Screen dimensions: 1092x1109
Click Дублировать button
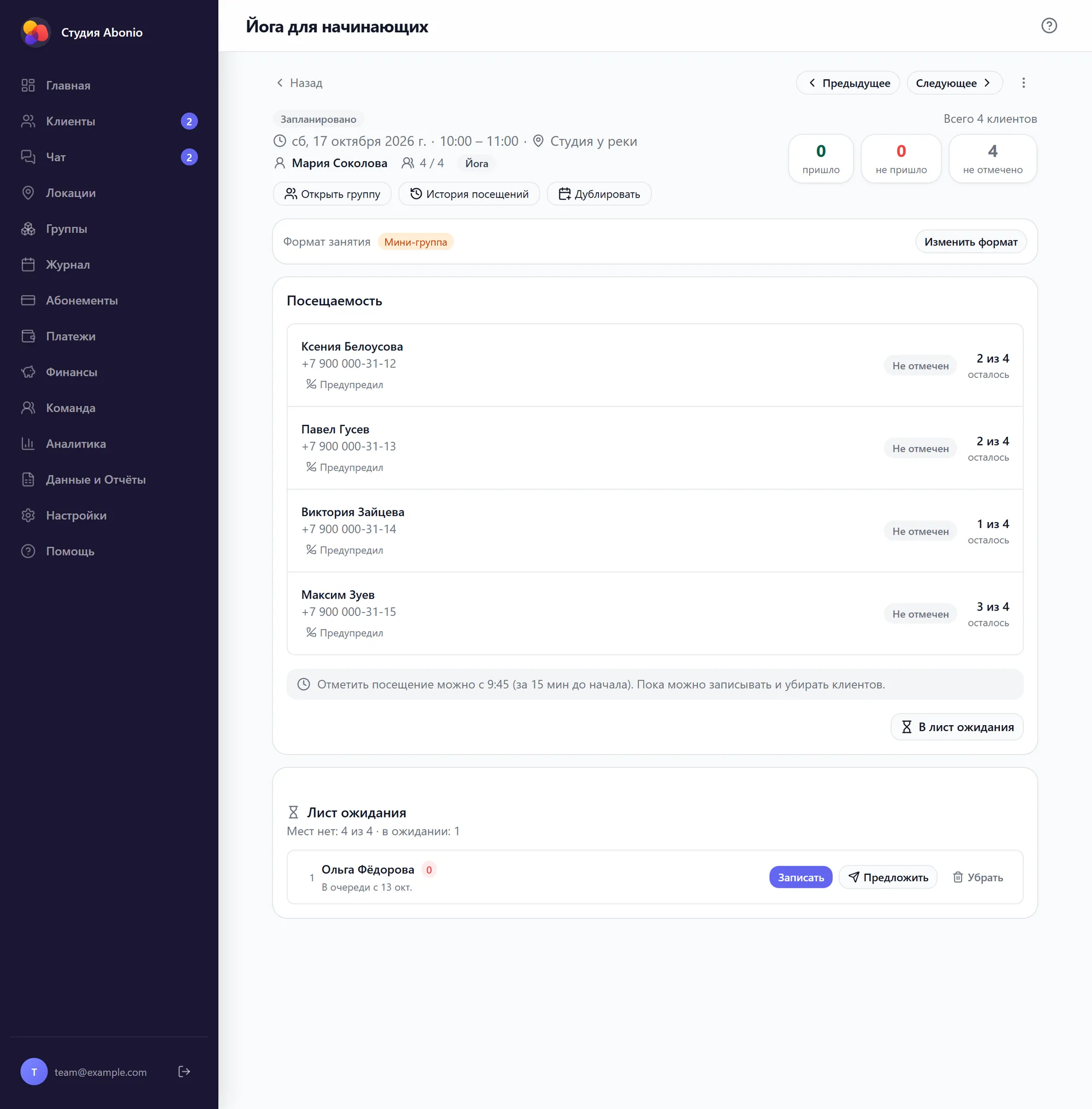(599, 194)
